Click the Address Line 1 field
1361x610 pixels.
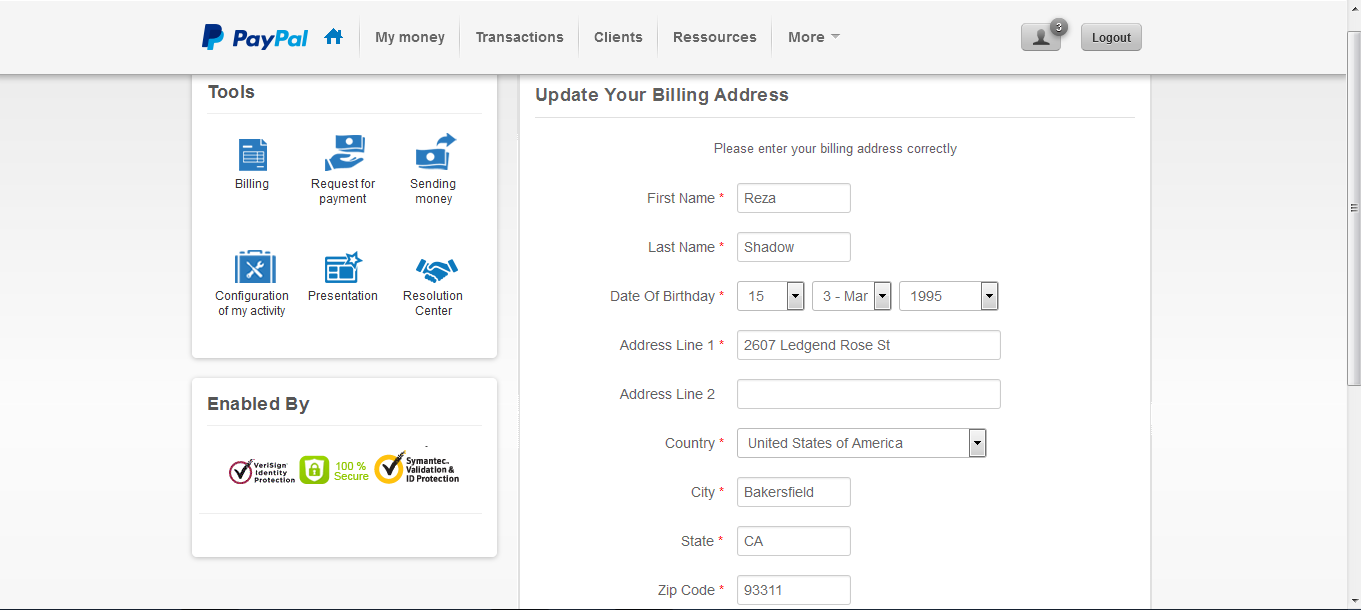869,345
